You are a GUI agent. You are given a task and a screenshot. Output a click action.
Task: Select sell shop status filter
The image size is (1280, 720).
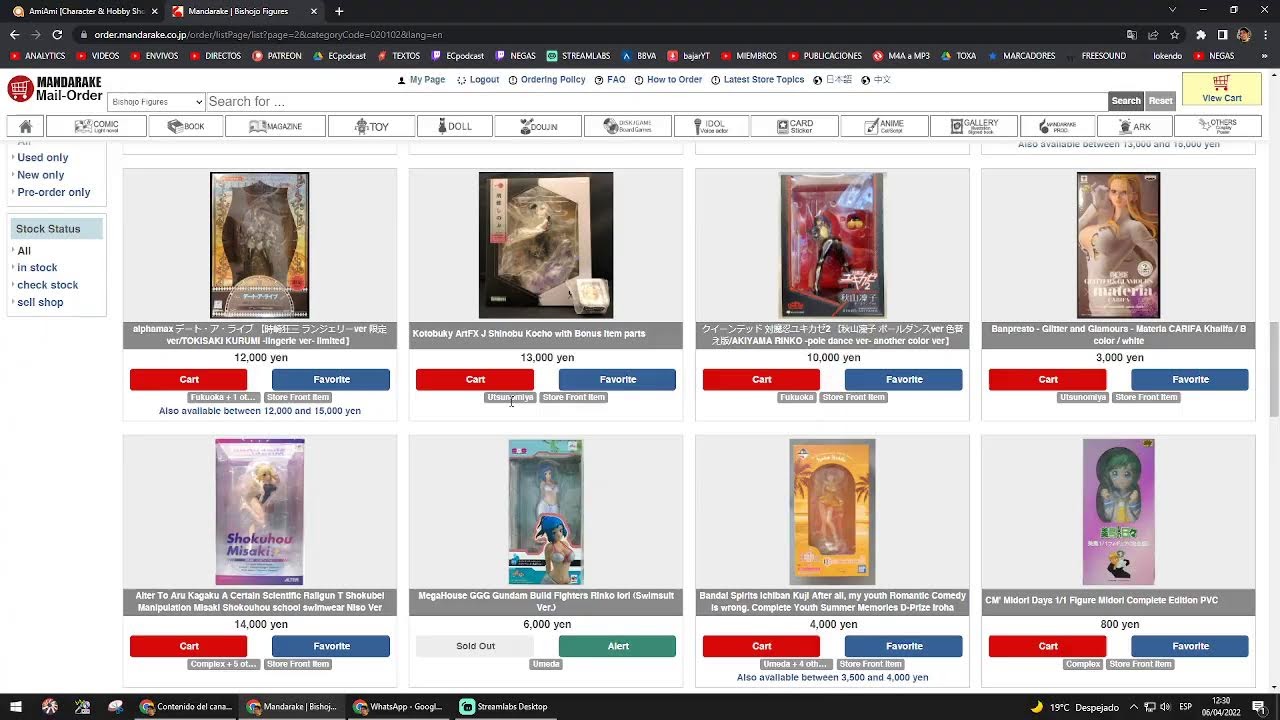click(40, 302)
